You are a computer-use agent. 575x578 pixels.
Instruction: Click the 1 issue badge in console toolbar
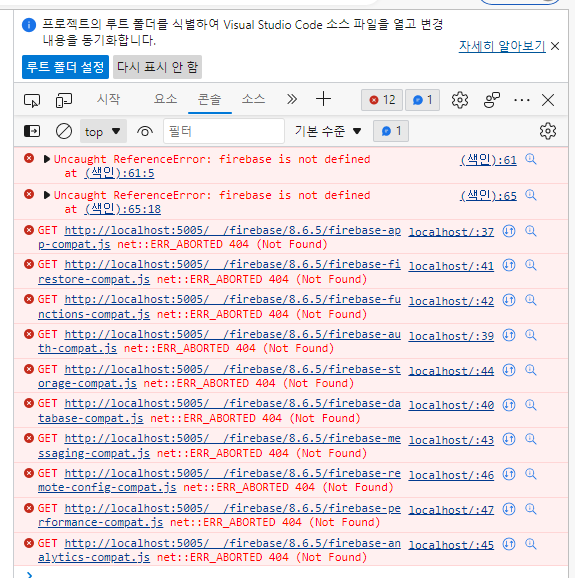[391, 131]
